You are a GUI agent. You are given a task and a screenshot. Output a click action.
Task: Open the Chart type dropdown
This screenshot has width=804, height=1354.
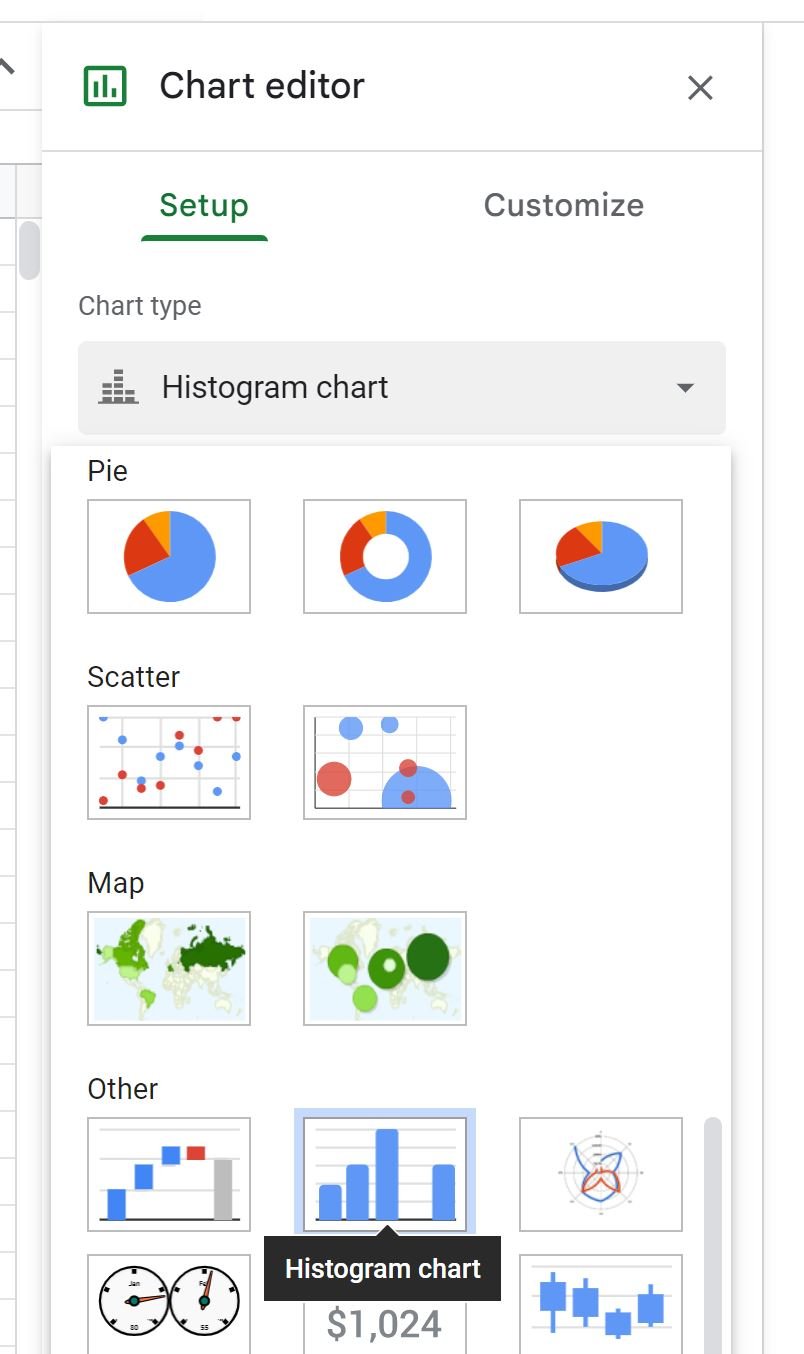402,388
